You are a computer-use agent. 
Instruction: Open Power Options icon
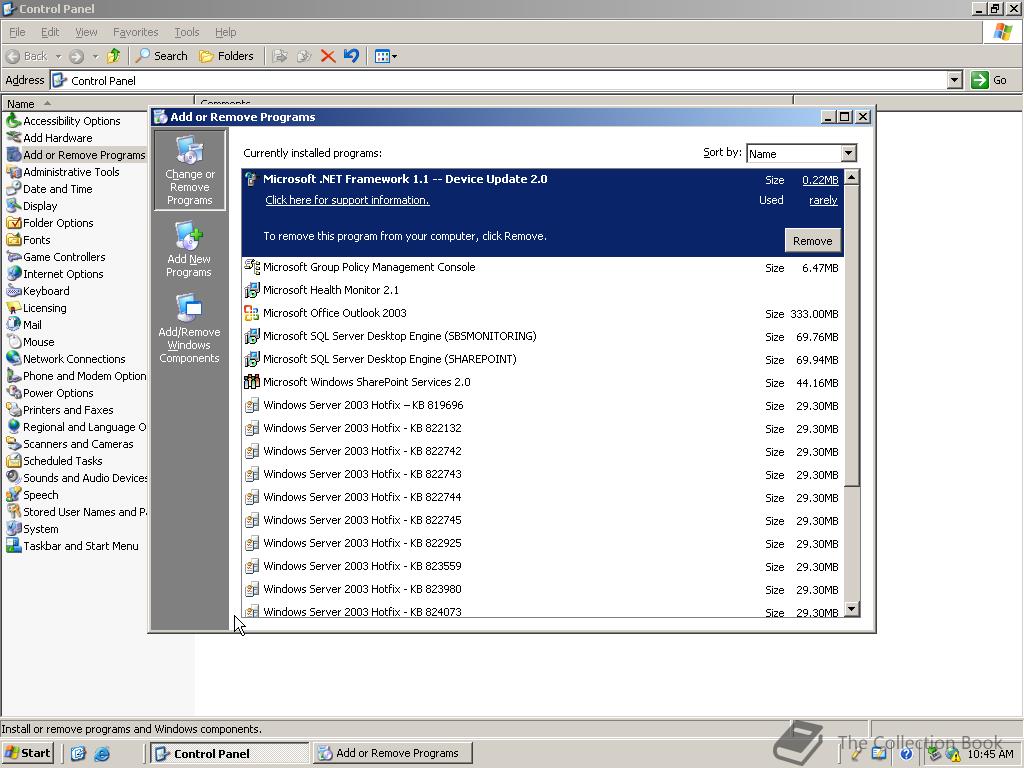[13, 392]
